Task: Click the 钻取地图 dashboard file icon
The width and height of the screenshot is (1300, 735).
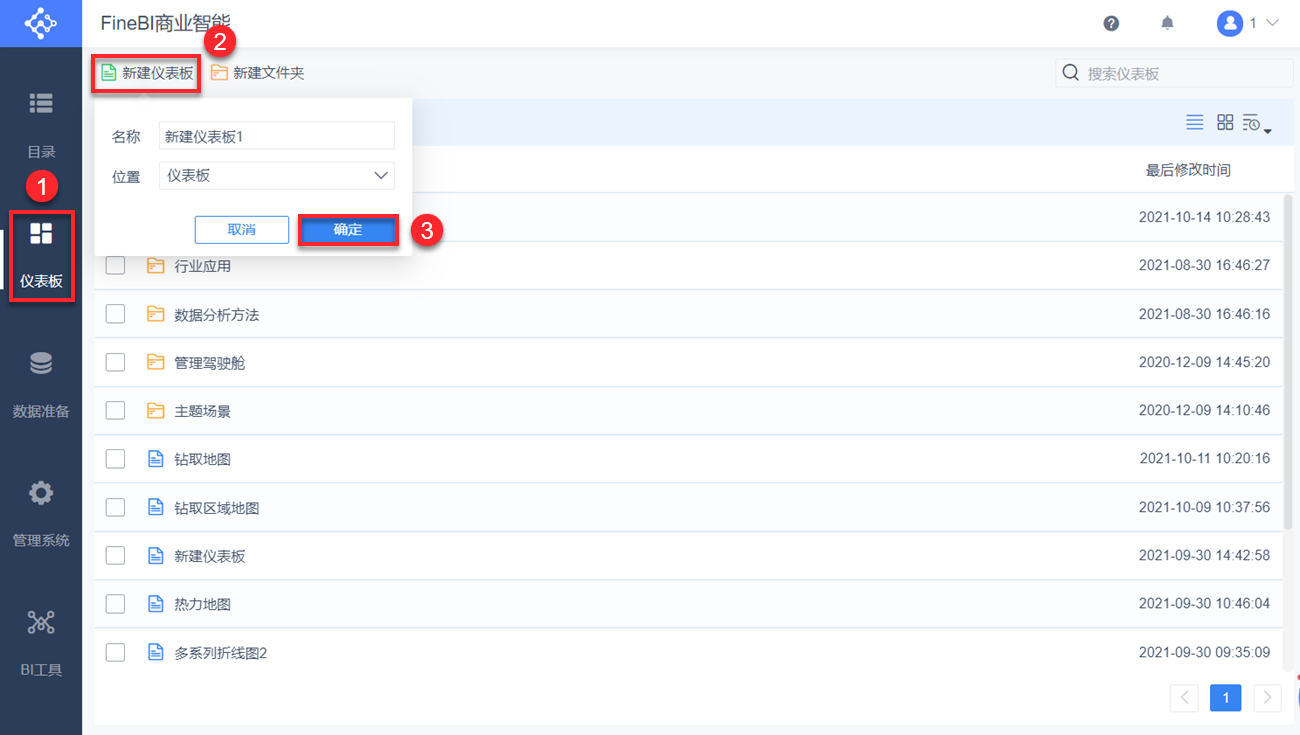Action: (155, 459)
